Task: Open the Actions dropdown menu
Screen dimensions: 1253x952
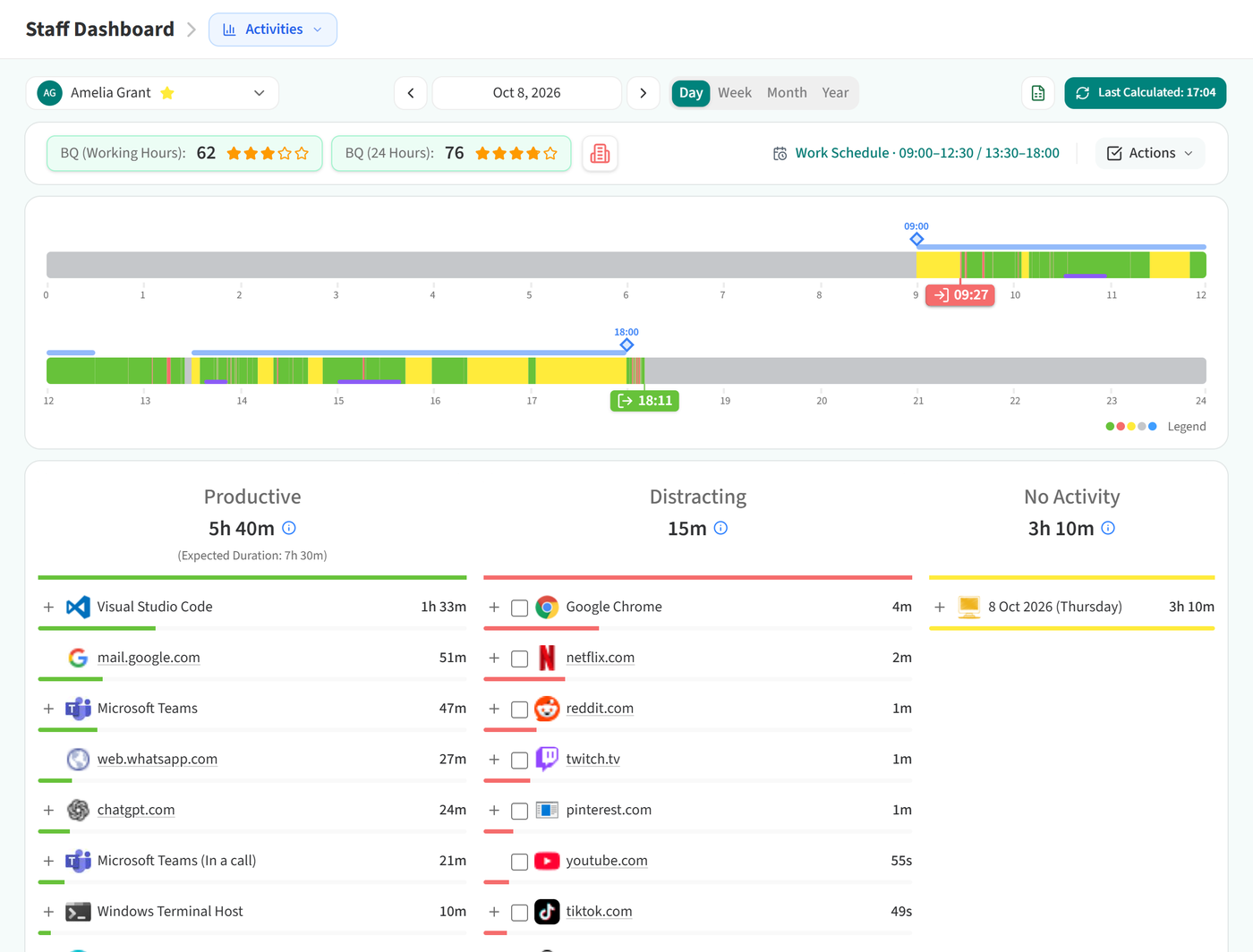Action: pyautogui.click(x=1150, y=153)
